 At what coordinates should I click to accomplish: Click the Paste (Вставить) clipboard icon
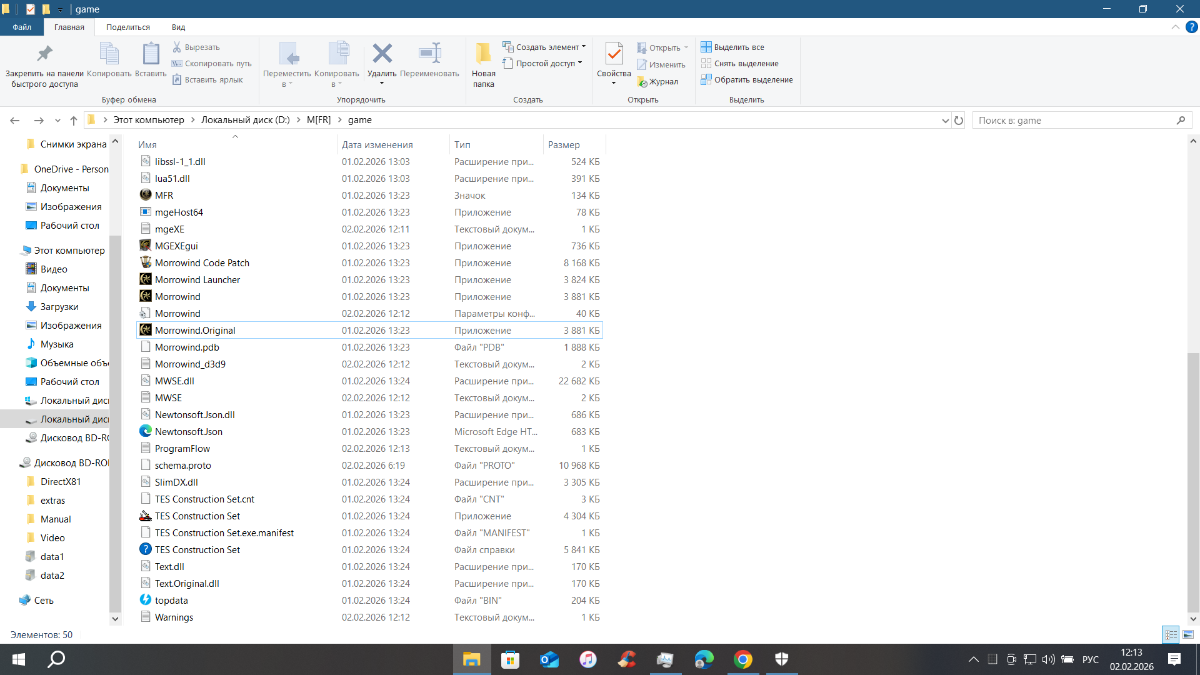[x=150, y=54]
